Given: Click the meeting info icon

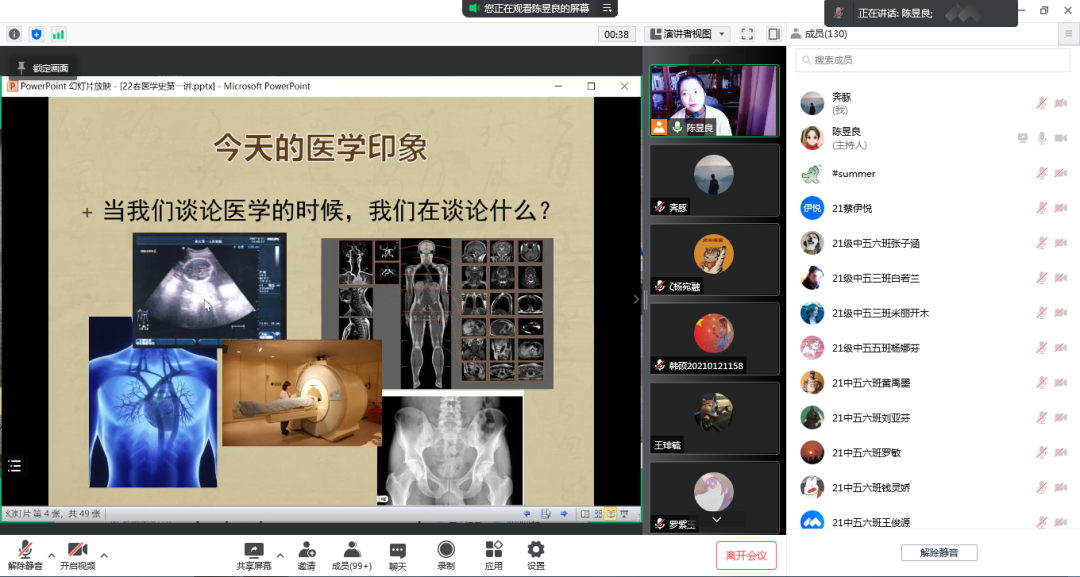Looking at the screenshot, I should point(14,34).
